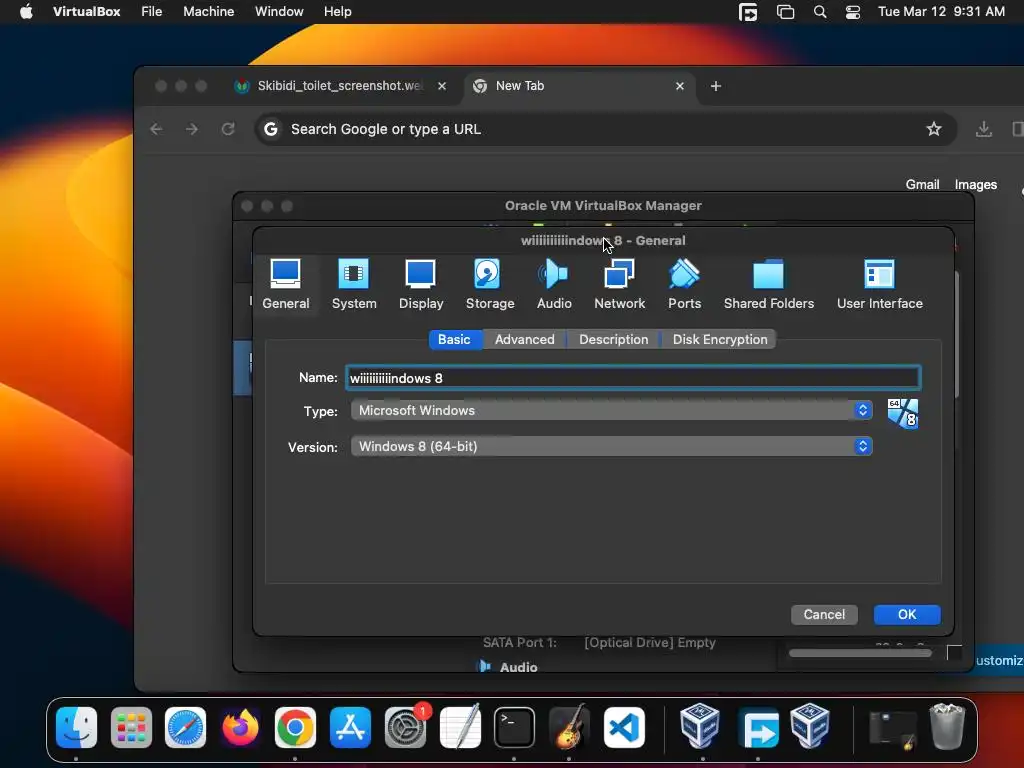
Task: Open Safari from the Dock
Action: (x=185, y=728)
